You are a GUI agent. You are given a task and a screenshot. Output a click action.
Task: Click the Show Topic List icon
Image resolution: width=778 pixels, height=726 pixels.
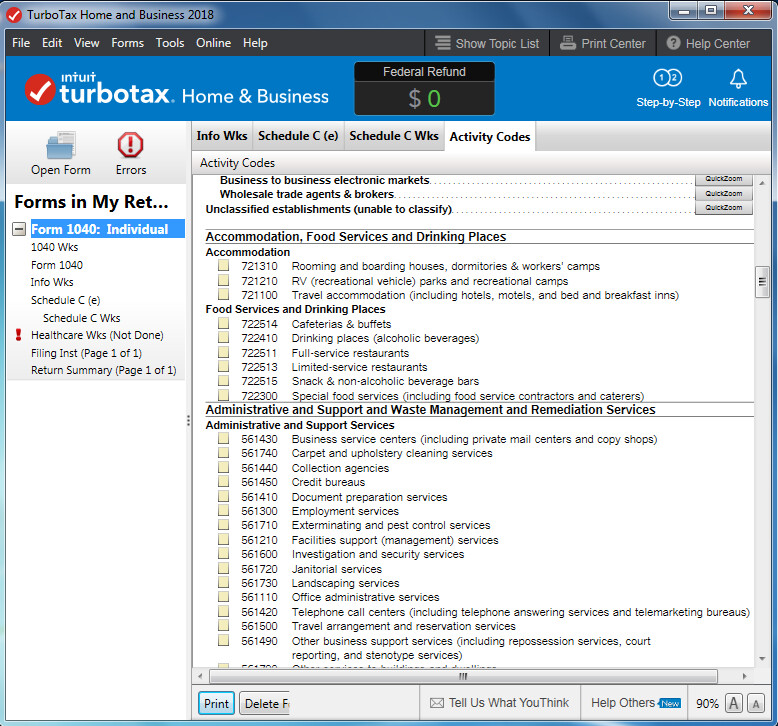point(443,43)
